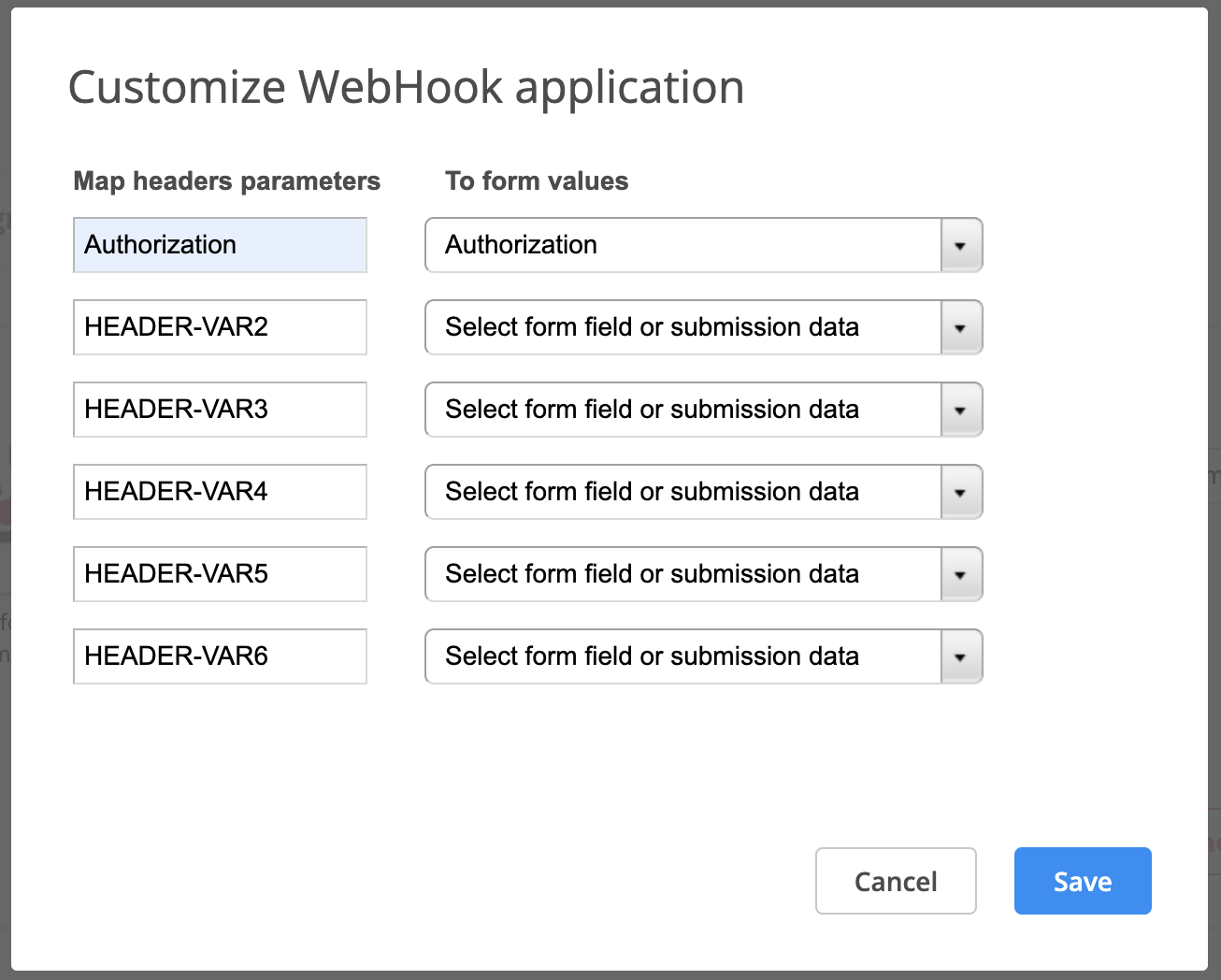Screen dimensions: 1221x980
Task: Focus the HEADER-VAR6 header input field
Action: click(x=220, y=657)
